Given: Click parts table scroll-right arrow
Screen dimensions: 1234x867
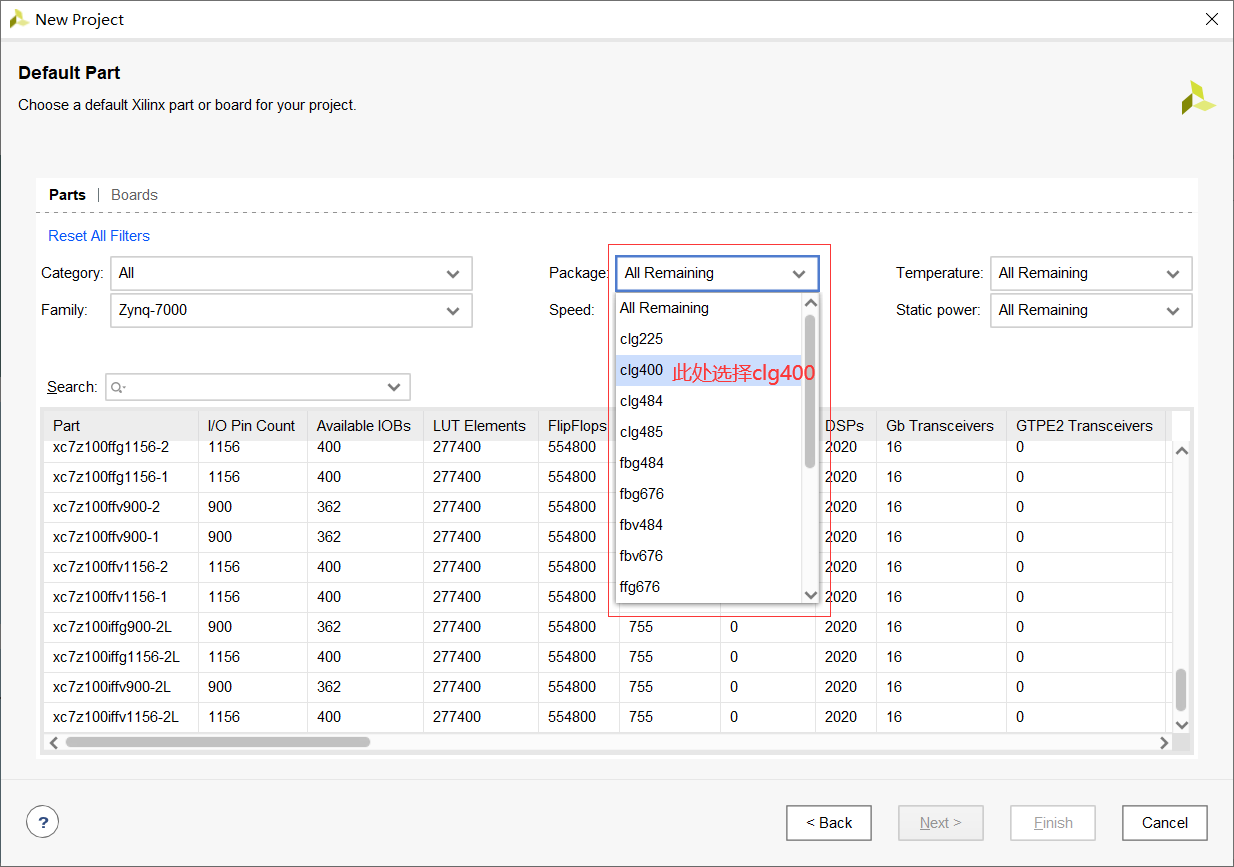Looking at the screenshot, I should pyautogui.click(x=1164, y=742).
